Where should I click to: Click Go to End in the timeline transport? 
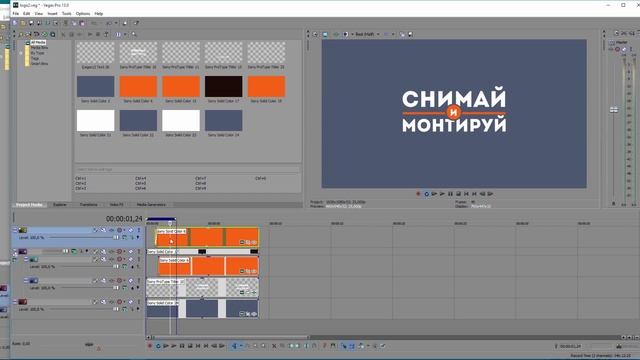(x=206, y=346)
